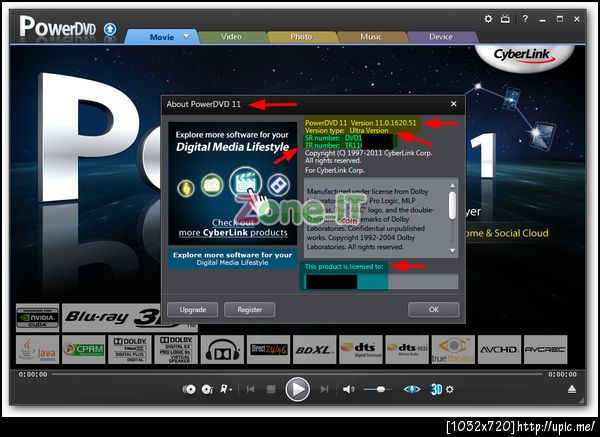Skip to previous chapter

(x=251, y=390)
